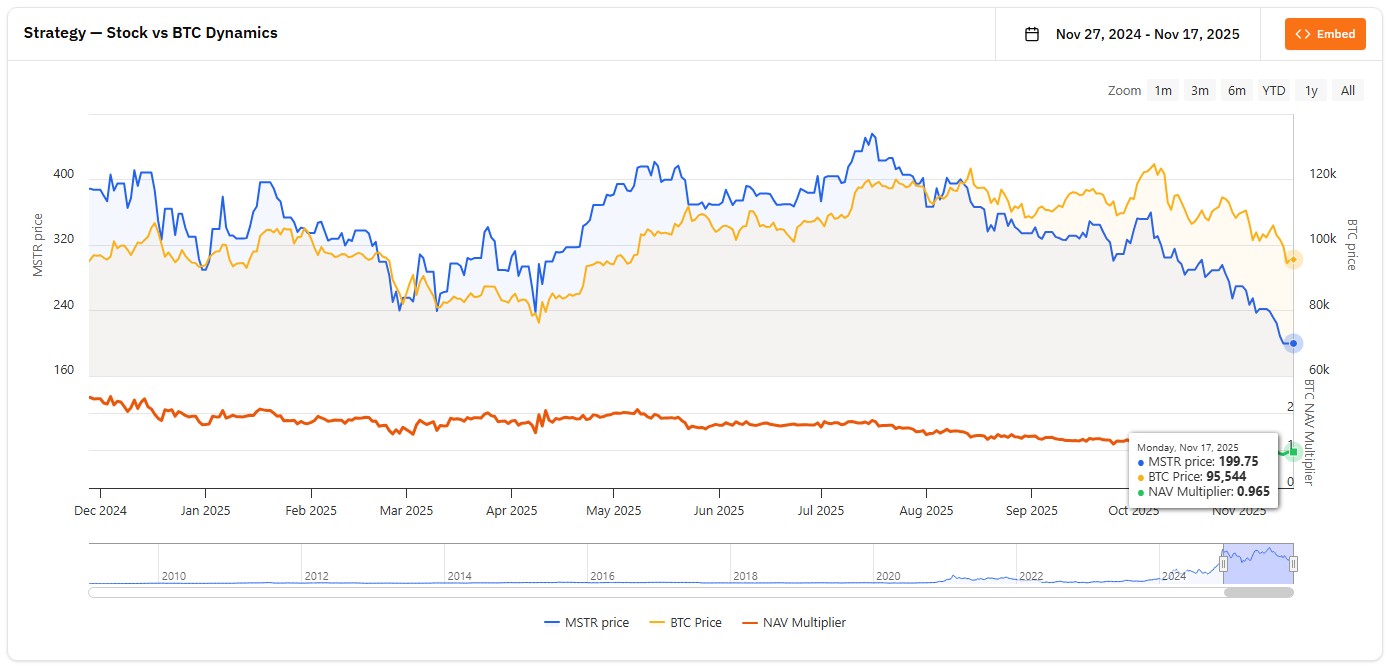Show All data with the All zoom button
This screenshot has width=1390, height=666.
point(1348,90)
